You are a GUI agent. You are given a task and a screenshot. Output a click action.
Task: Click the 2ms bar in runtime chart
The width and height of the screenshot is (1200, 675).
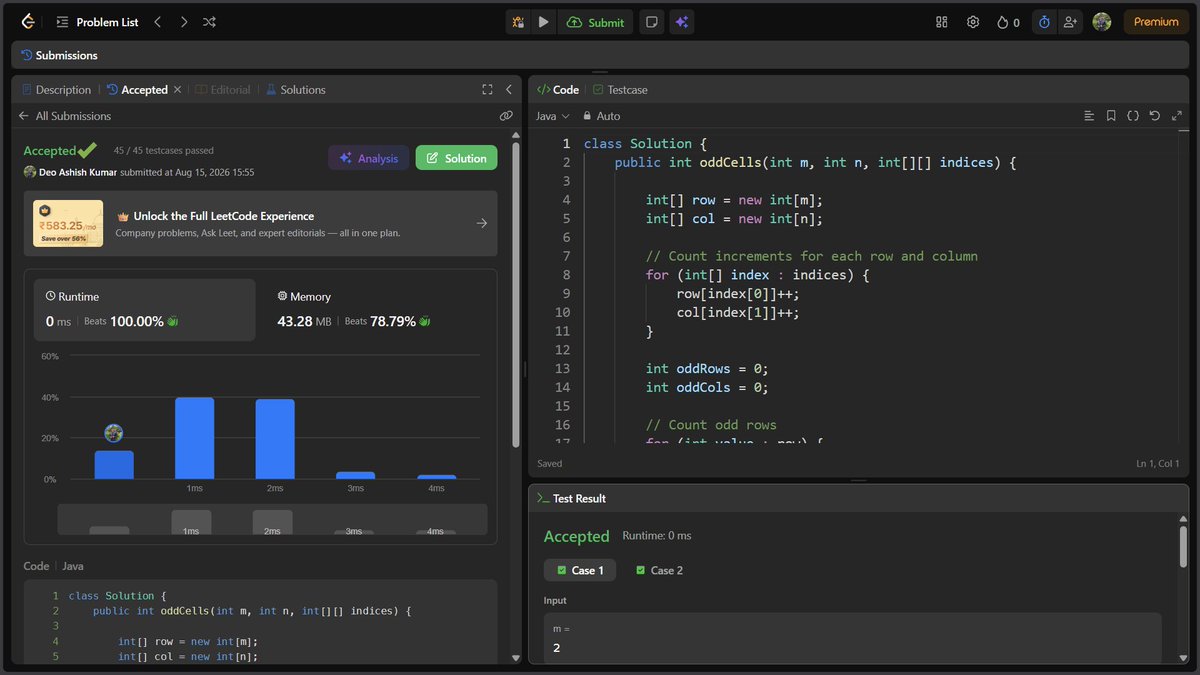pyautogui.click(x=275, y=439)
